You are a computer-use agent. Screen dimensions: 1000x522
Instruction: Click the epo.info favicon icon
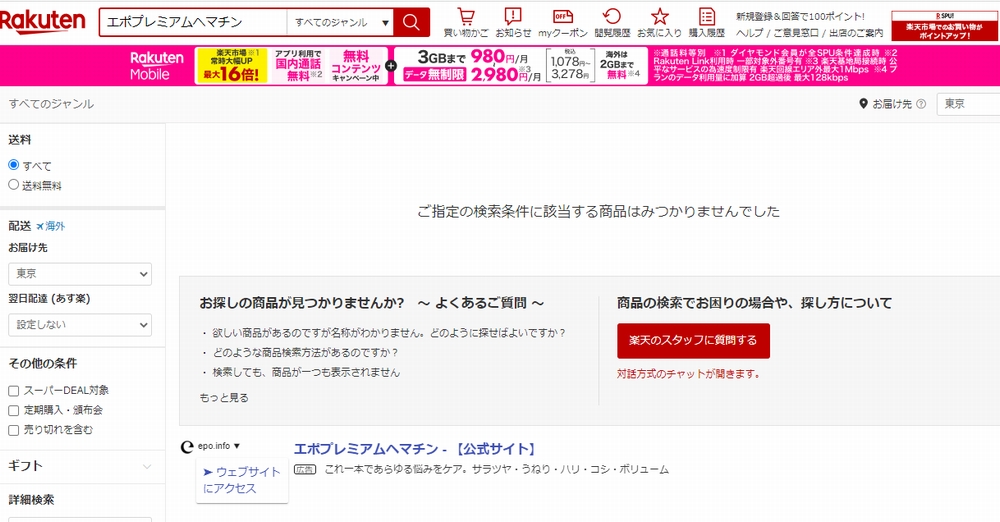click(x=187, y=447)
